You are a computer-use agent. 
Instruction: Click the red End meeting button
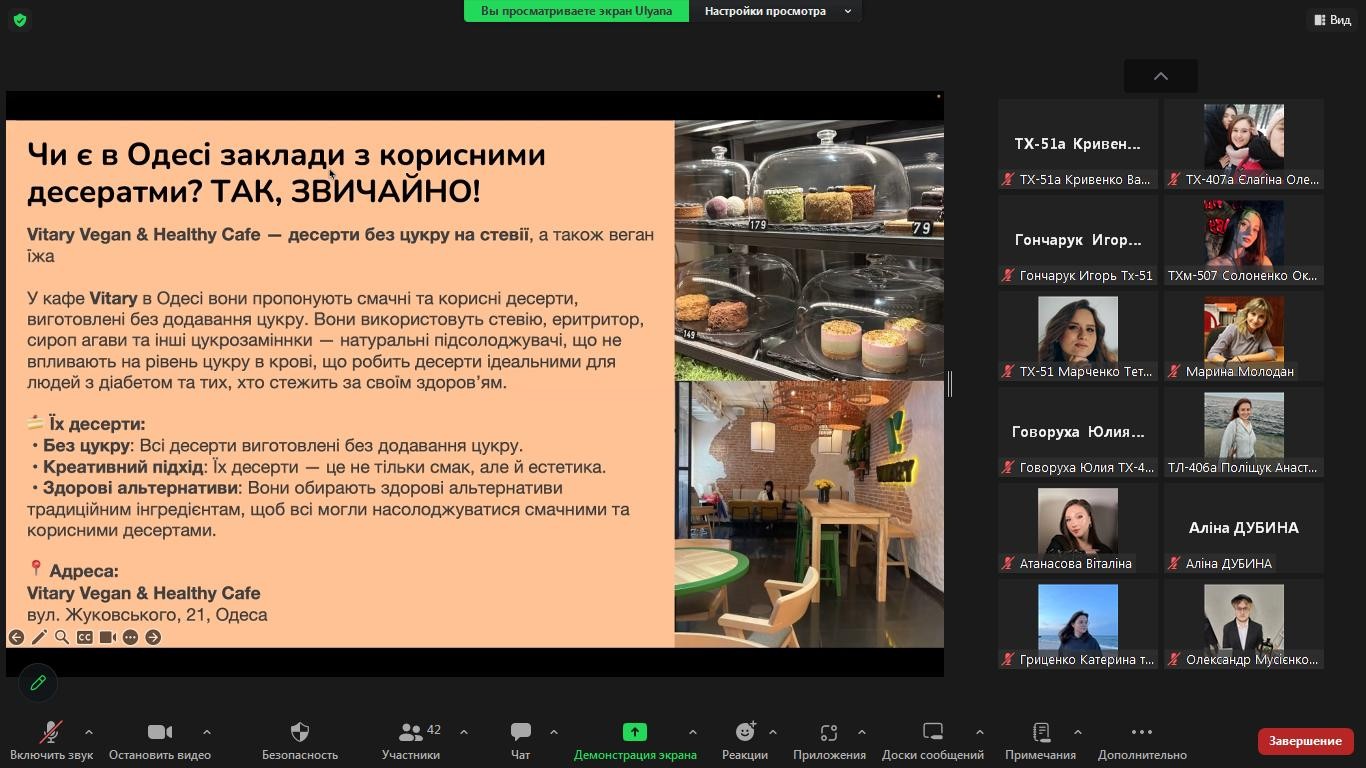[1305, 741]
